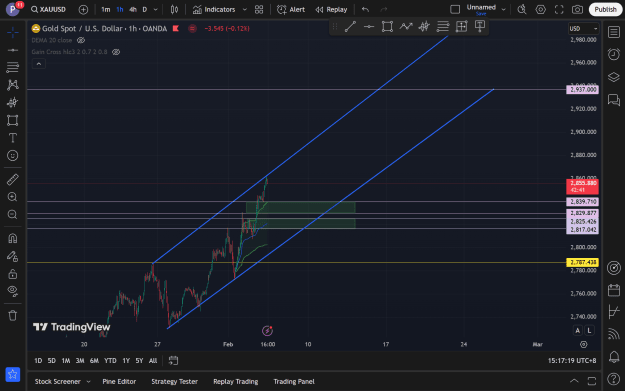
Task: Activate zoom in tool
Action: pos(12,197)
